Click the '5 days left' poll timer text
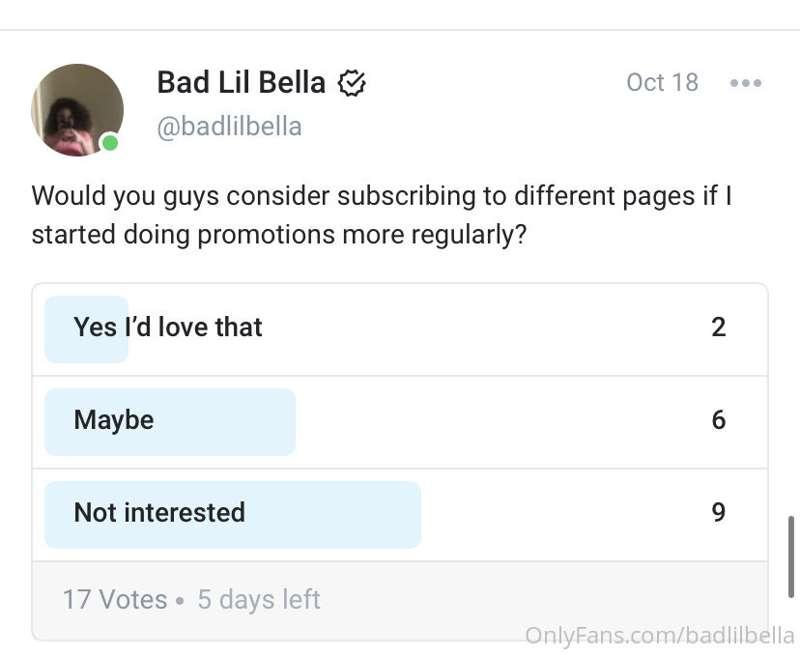The width and height of the screenshot is (800, 655). pos(259,599)
